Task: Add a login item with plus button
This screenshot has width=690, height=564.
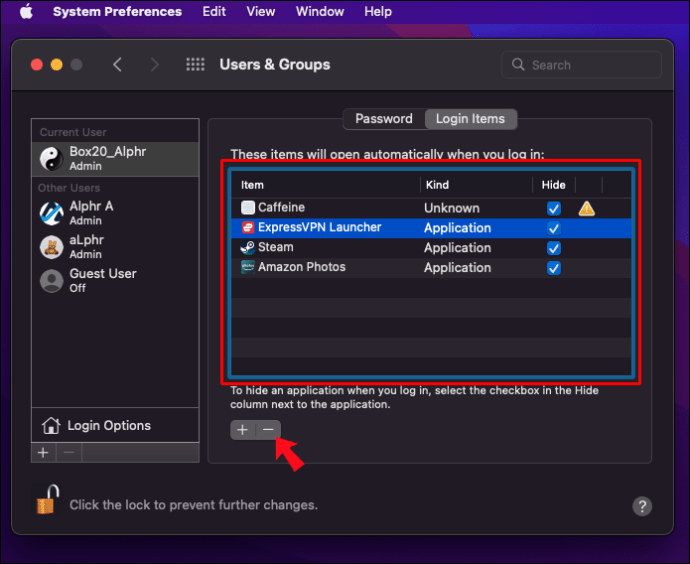Action: pyautogui.click(x=242, y=429)
